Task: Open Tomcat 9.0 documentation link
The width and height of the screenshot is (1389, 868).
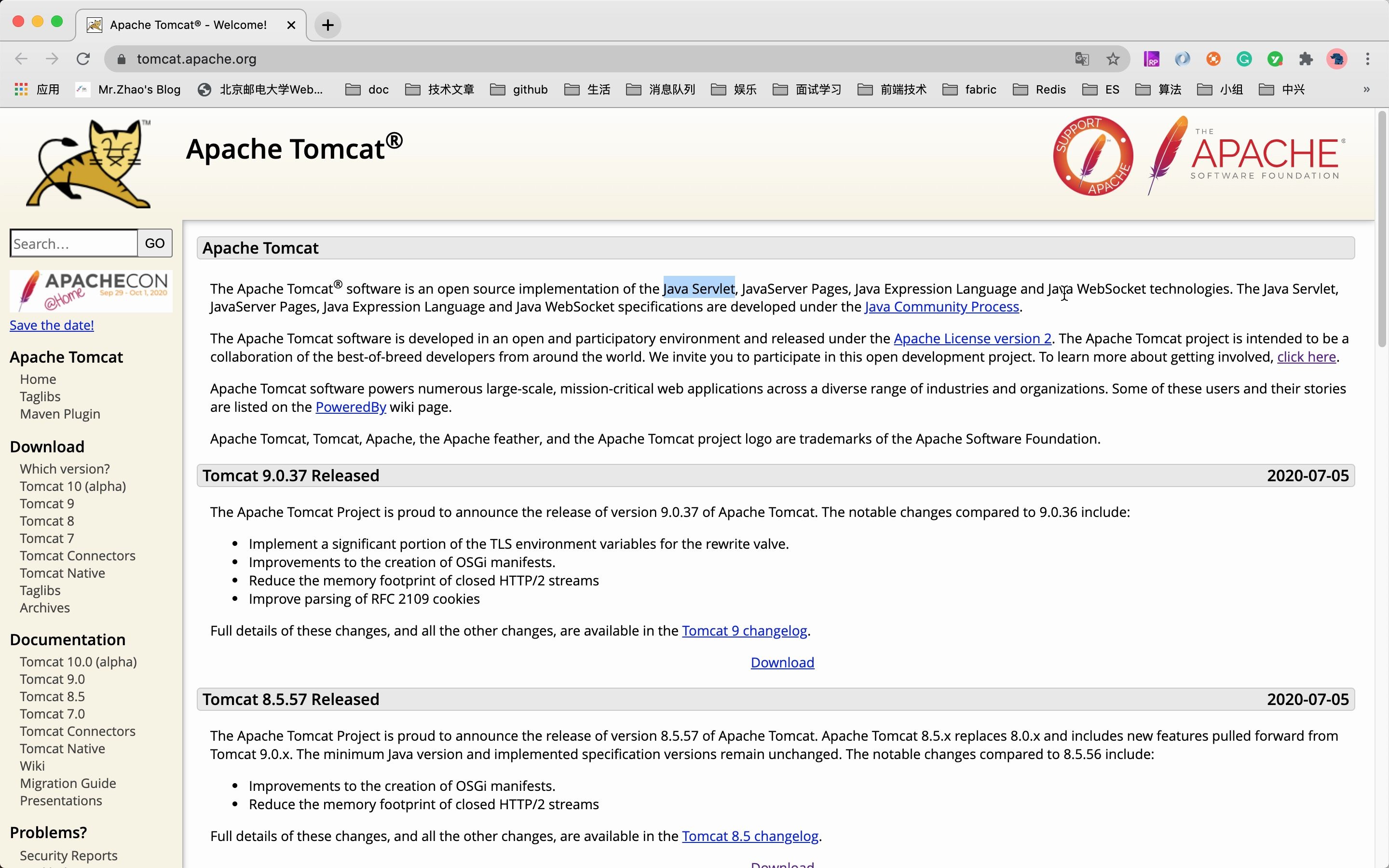Action: coord(52,679)
